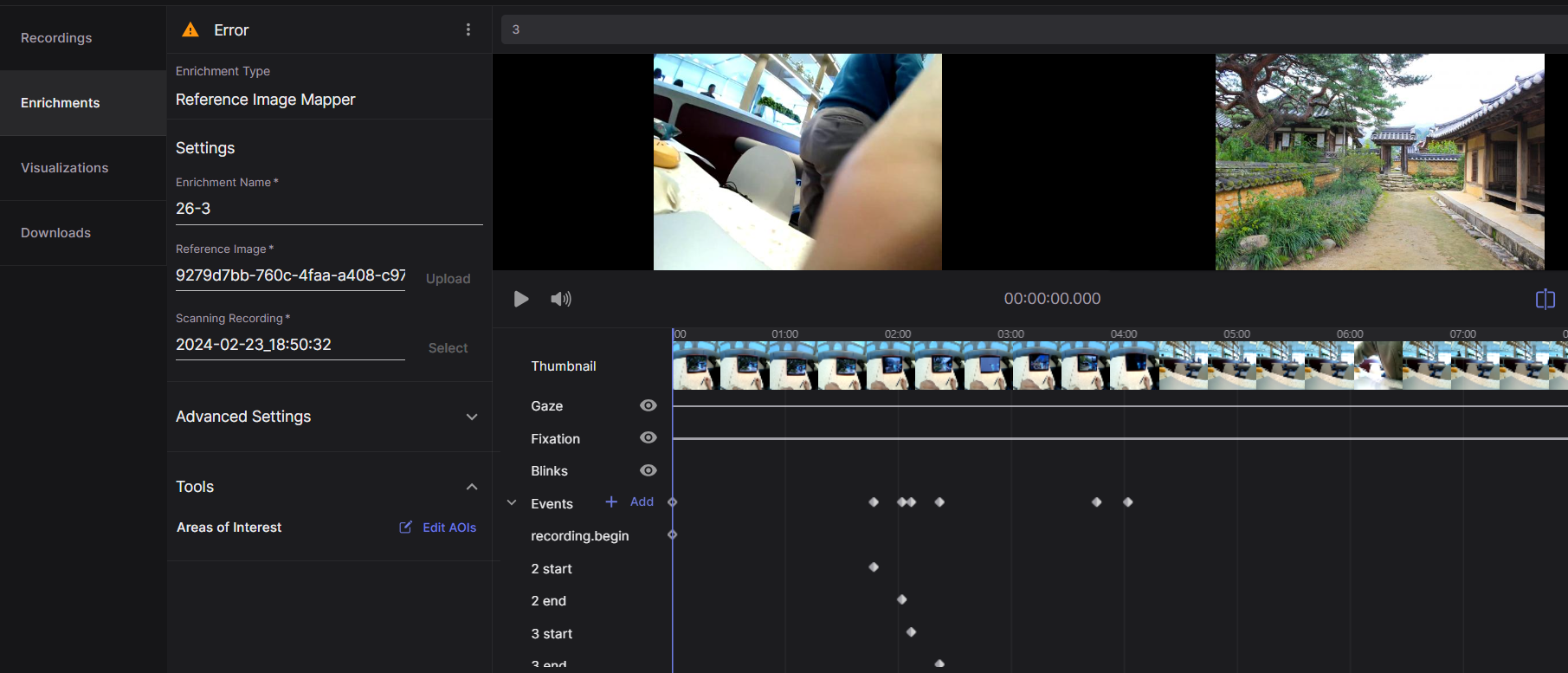
Task: Click the Reference Image ID field
Action: [290, 275]
